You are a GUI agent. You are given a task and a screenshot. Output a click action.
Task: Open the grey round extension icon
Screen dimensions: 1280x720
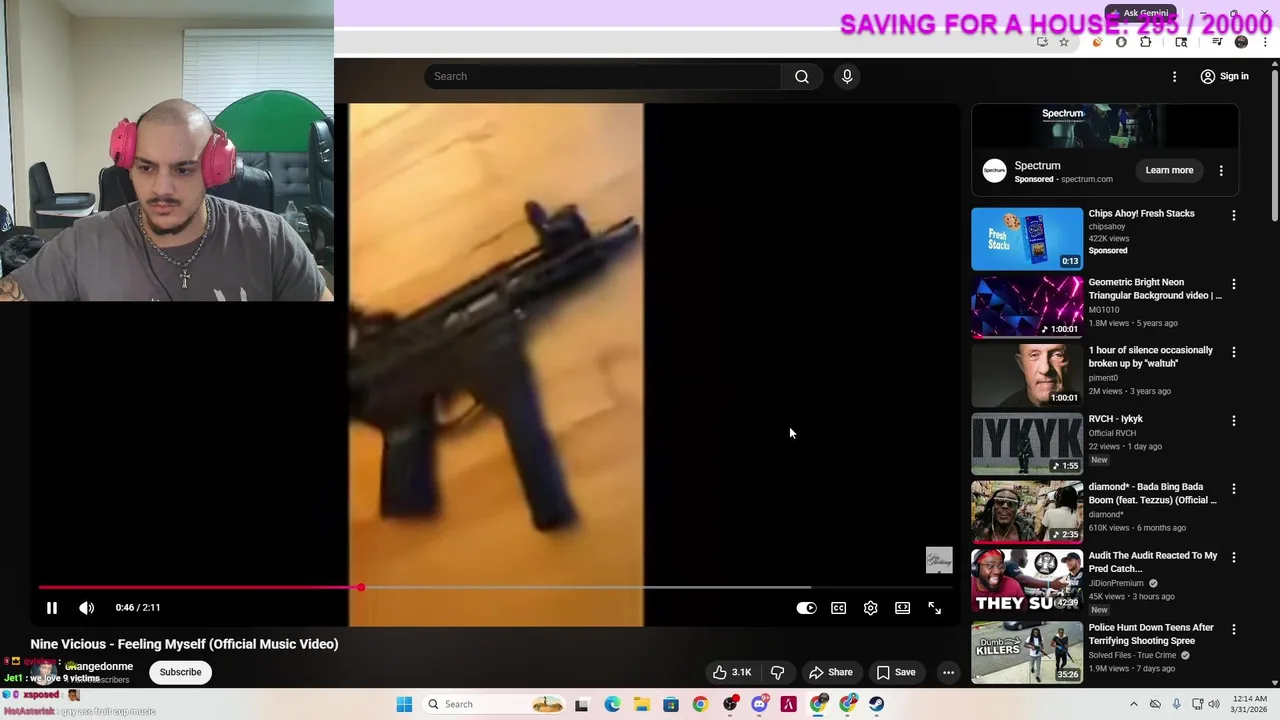(x=1121, y=42)
